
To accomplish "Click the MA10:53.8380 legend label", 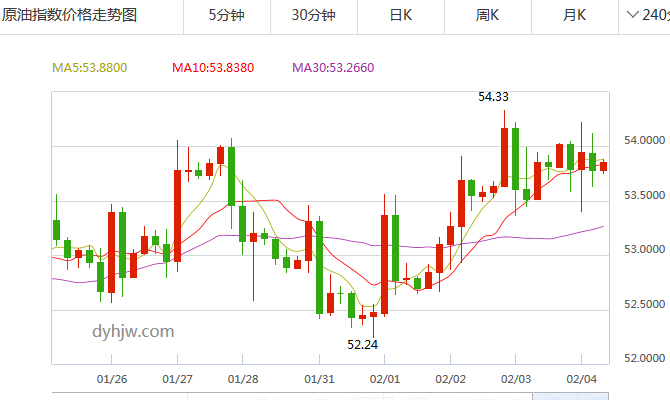I will 213,68.
